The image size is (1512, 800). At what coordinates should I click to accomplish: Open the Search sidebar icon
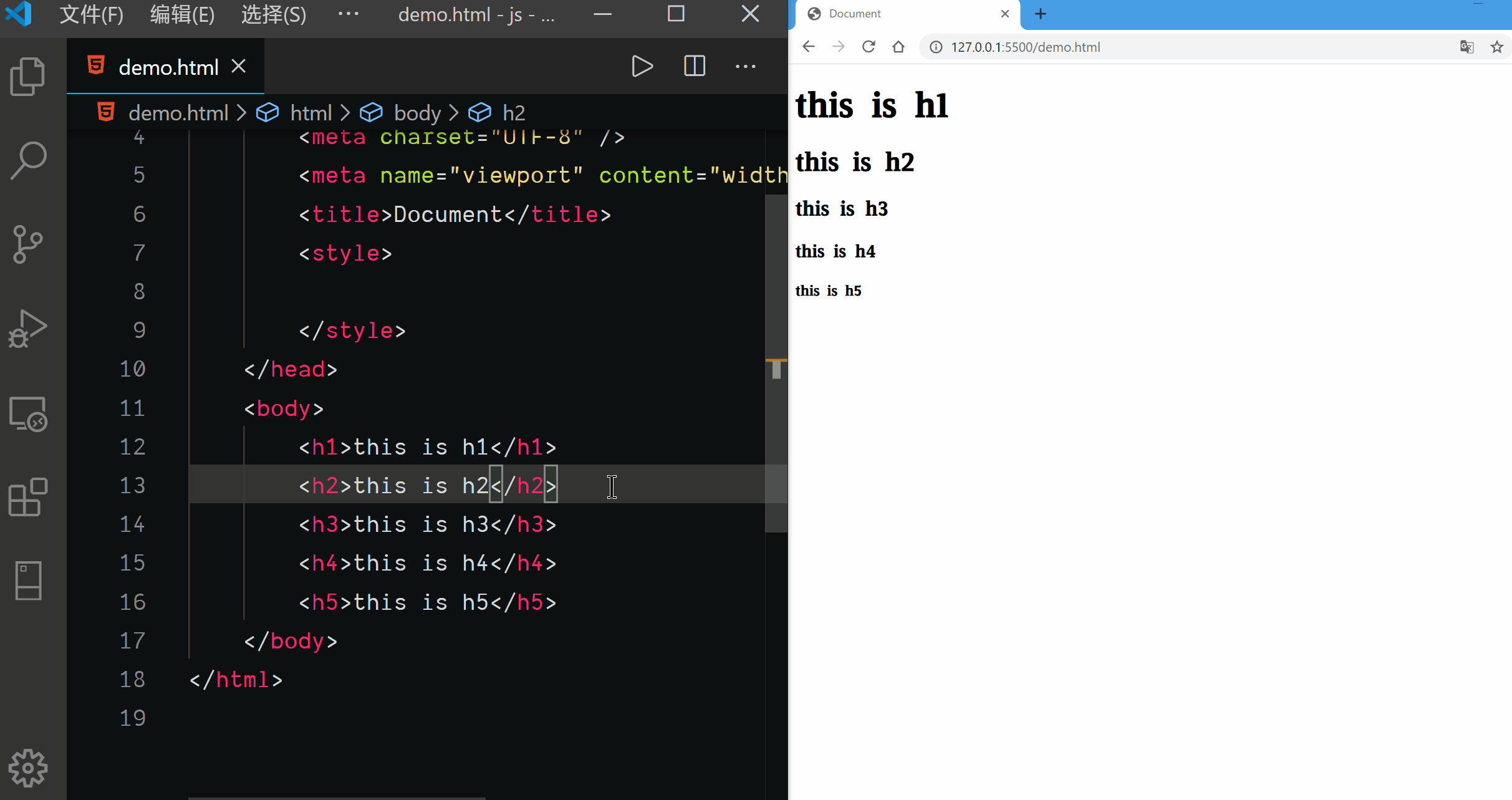click(x=28, y=160)
